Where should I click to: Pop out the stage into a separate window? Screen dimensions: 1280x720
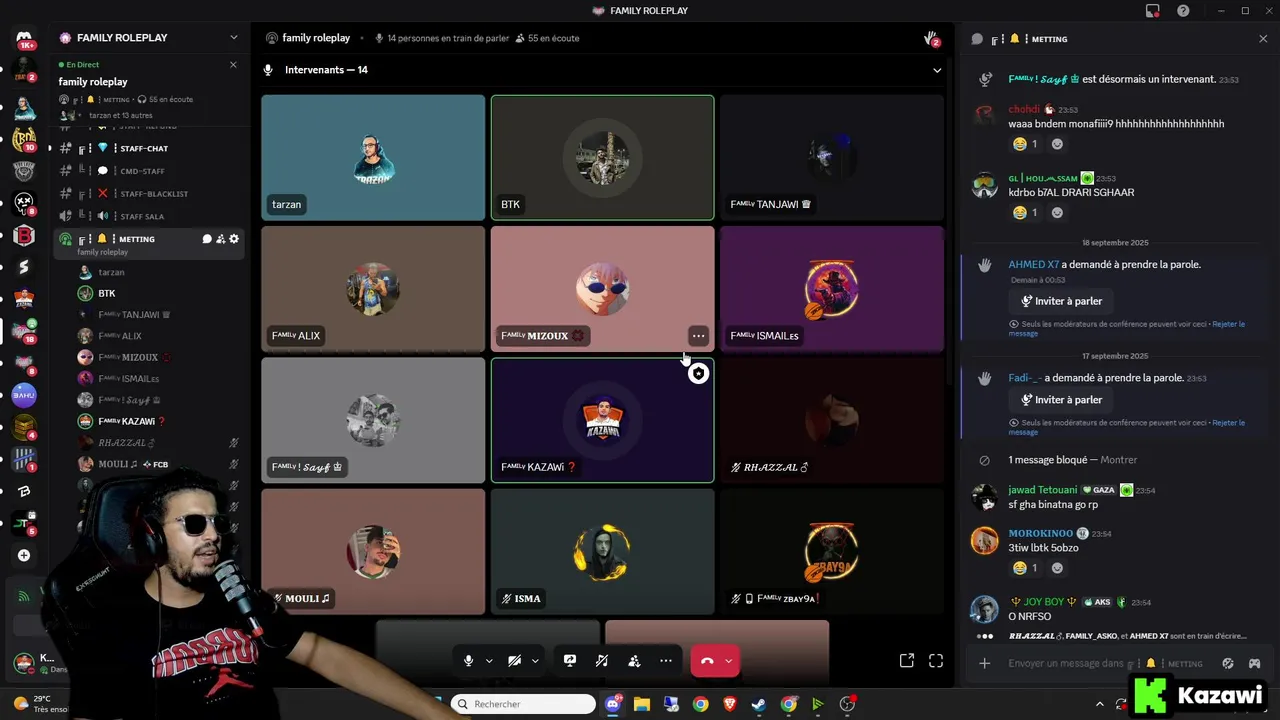pos(907,661)
